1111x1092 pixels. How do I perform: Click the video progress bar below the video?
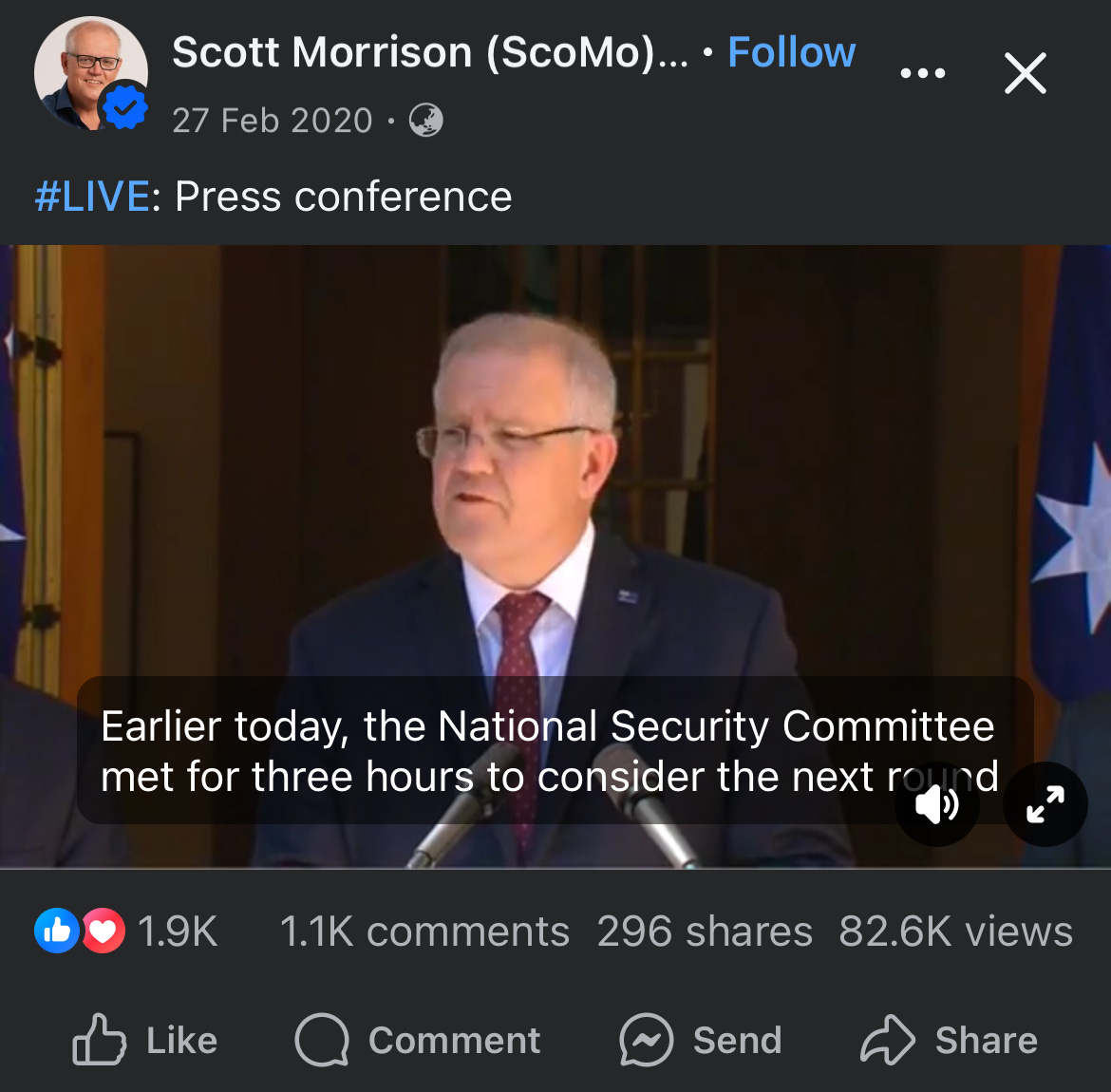coord(555,868)
